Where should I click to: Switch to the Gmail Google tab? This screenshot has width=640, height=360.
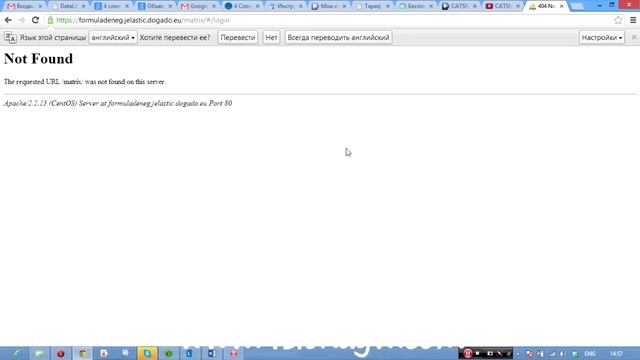(x=197, y=6)
